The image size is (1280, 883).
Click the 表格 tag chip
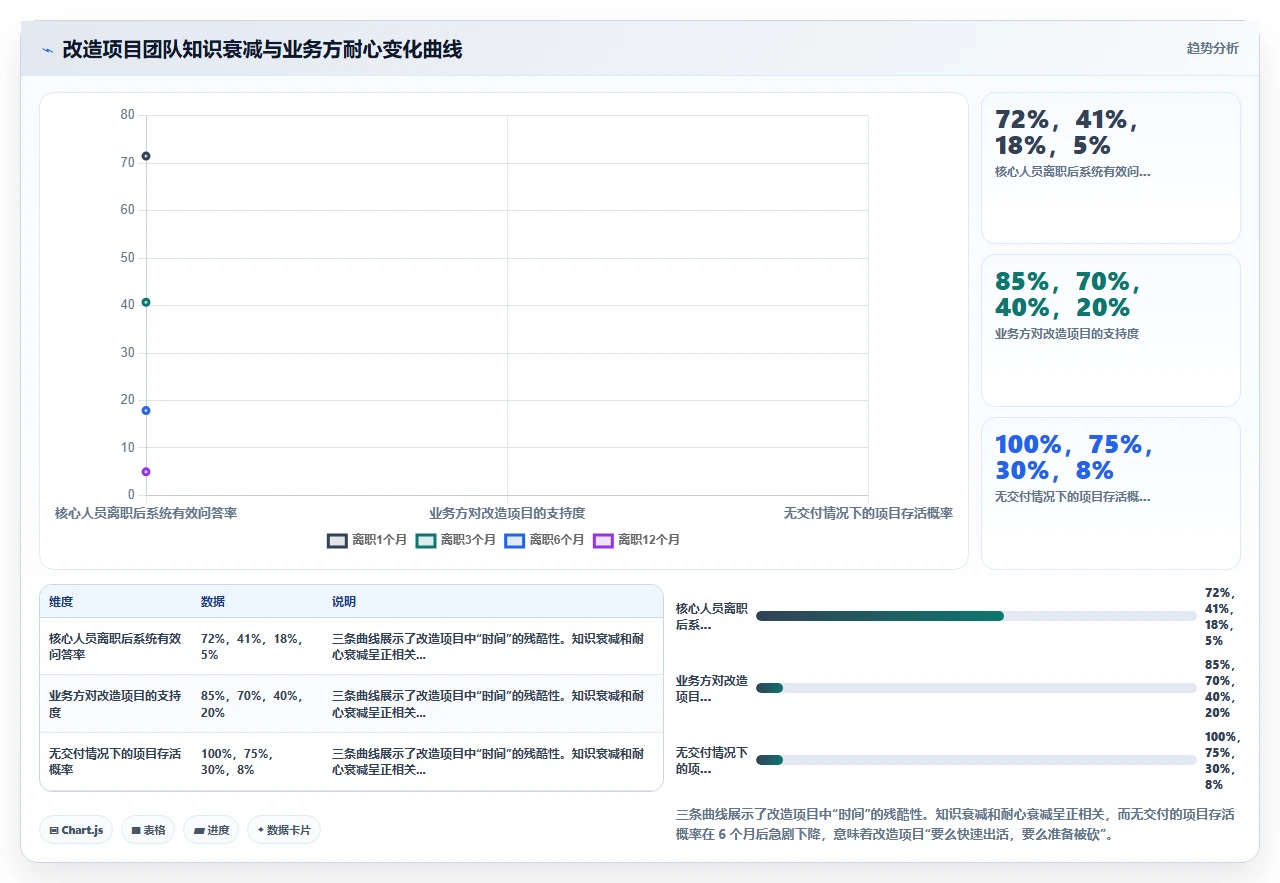click(148, 830)
